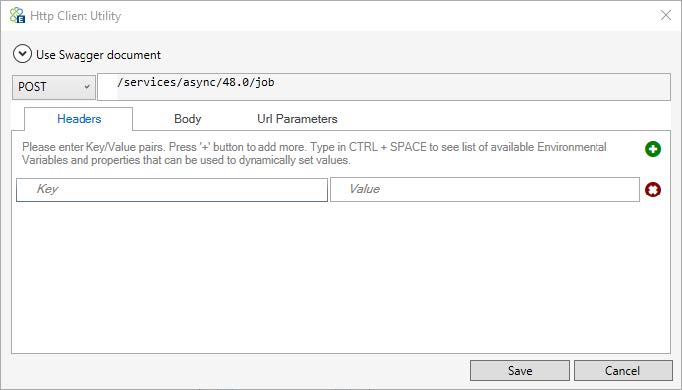Click the small arrow on the POST combo box
The height and width of the screenshot is (390, 682).
(87, 87)
